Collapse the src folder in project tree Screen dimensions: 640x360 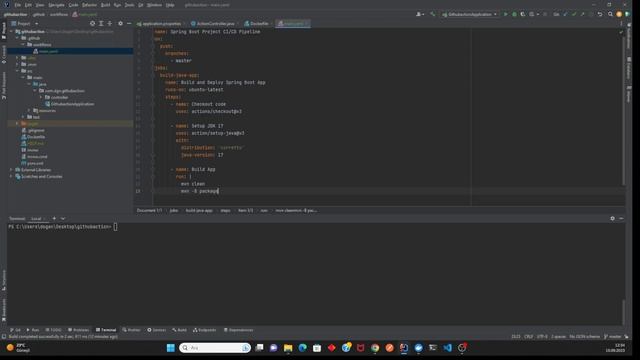18,71
